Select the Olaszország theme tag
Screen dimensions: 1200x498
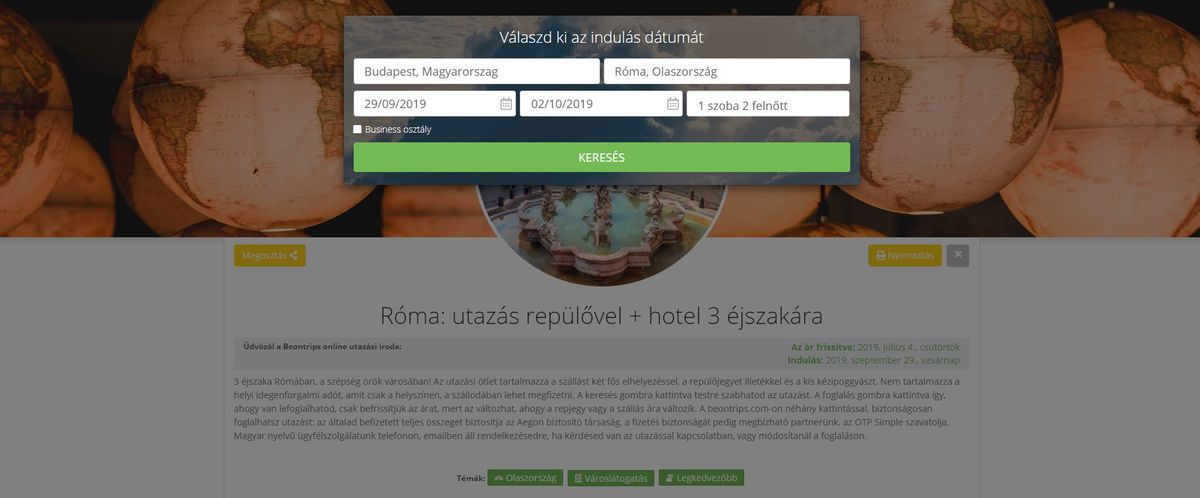pyautogui.click(x=525, y=478)
